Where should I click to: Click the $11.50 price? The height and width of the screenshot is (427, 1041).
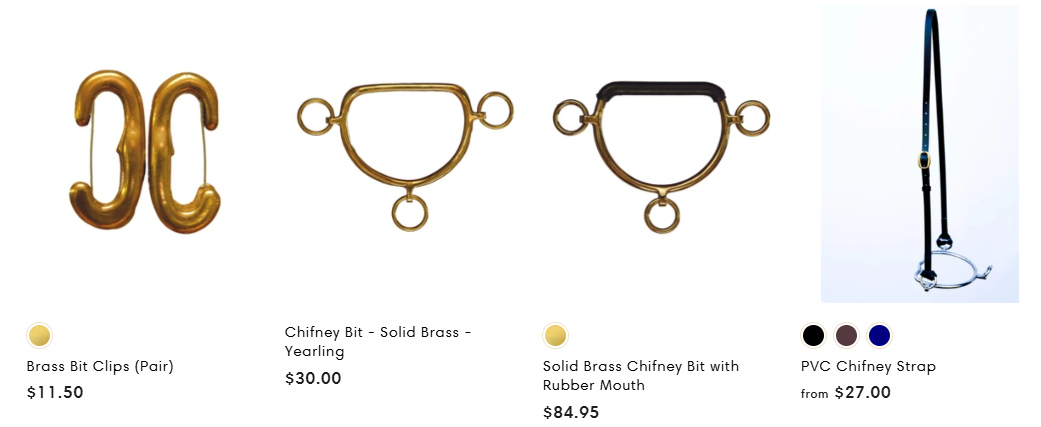point(55,393)
